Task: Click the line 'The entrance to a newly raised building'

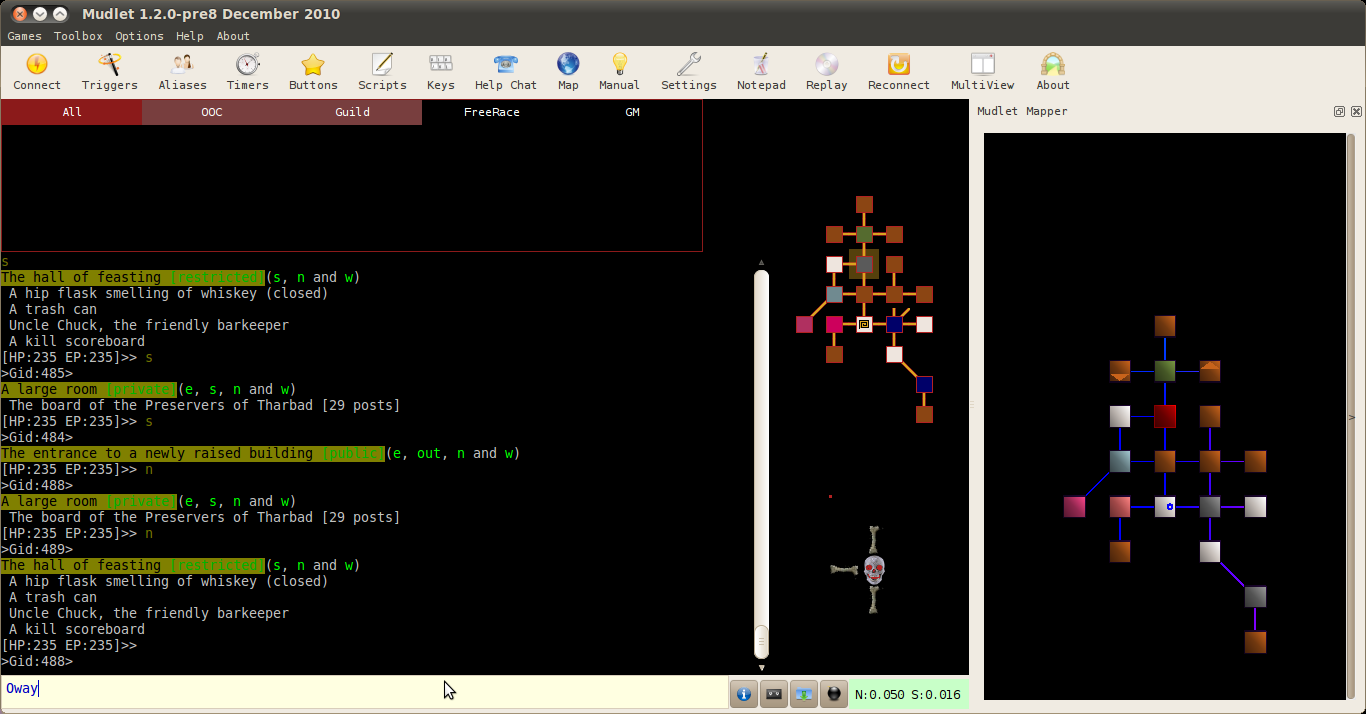Action: [157, 453]
